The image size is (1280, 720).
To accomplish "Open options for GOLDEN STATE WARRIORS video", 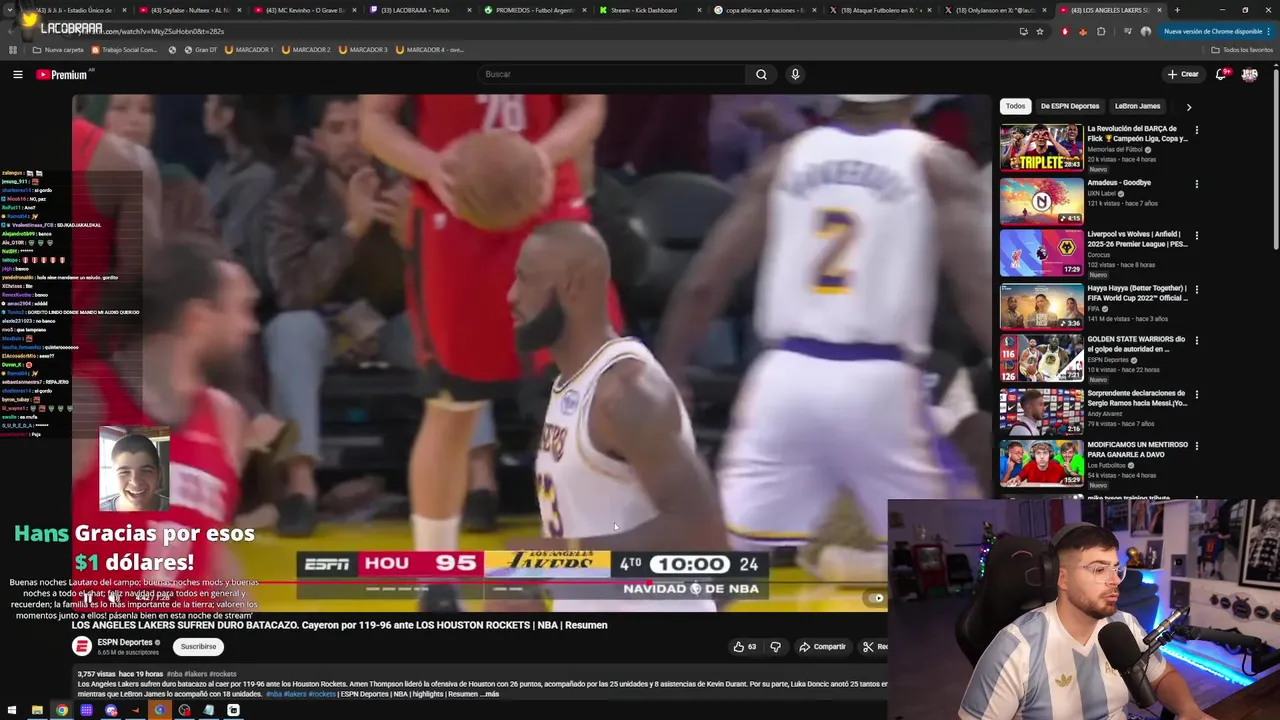I will tap(1196, 340).
